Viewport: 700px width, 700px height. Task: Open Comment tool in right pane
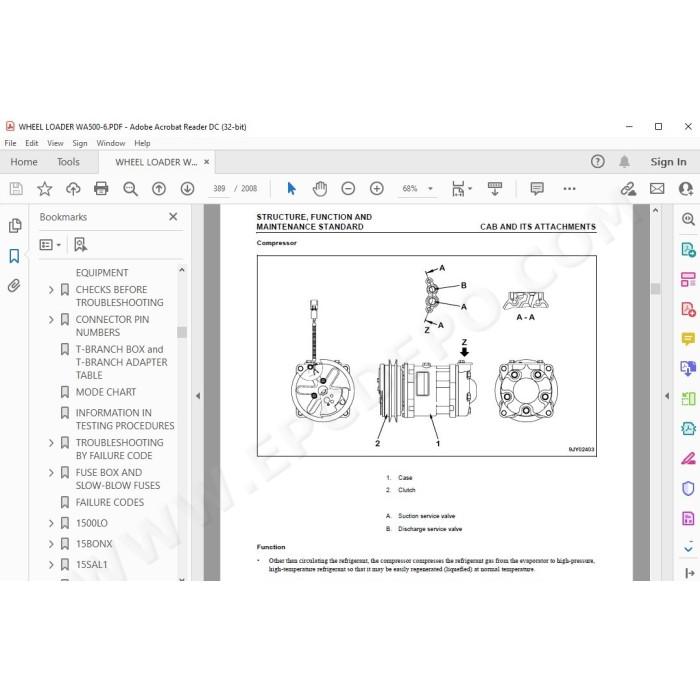pos(688,339)
